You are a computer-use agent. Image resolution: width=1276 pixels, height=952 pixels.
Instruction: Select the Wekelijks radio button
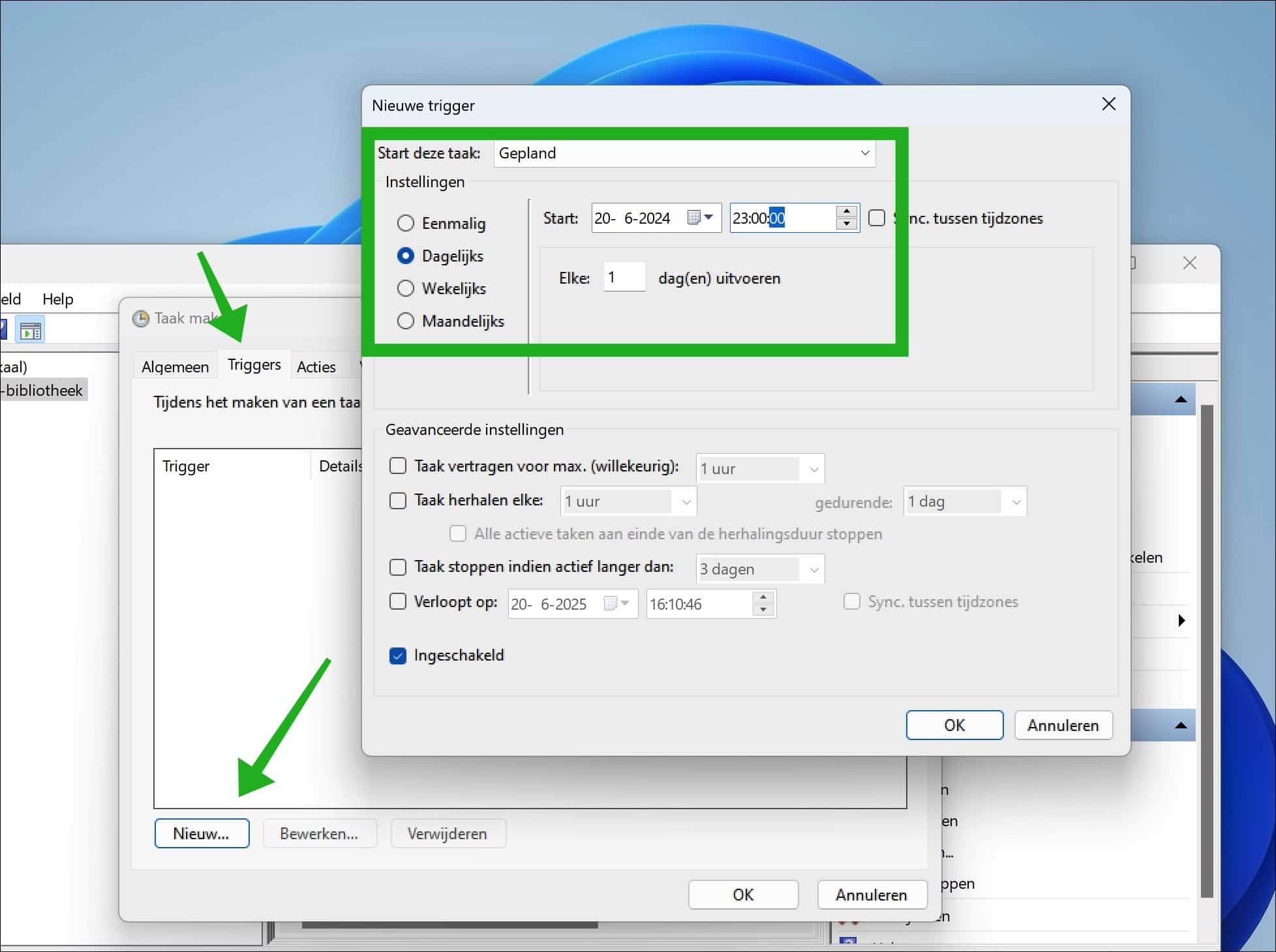(x=406, y=288)
